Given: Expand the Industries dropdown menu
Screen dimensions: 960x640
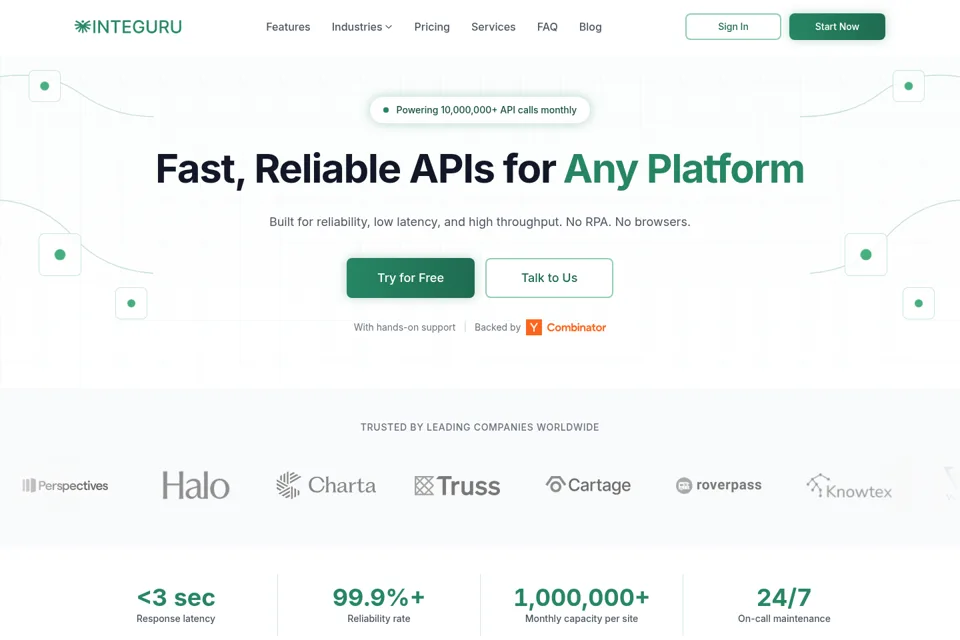Looking at the screenshot, I should 362,27.
